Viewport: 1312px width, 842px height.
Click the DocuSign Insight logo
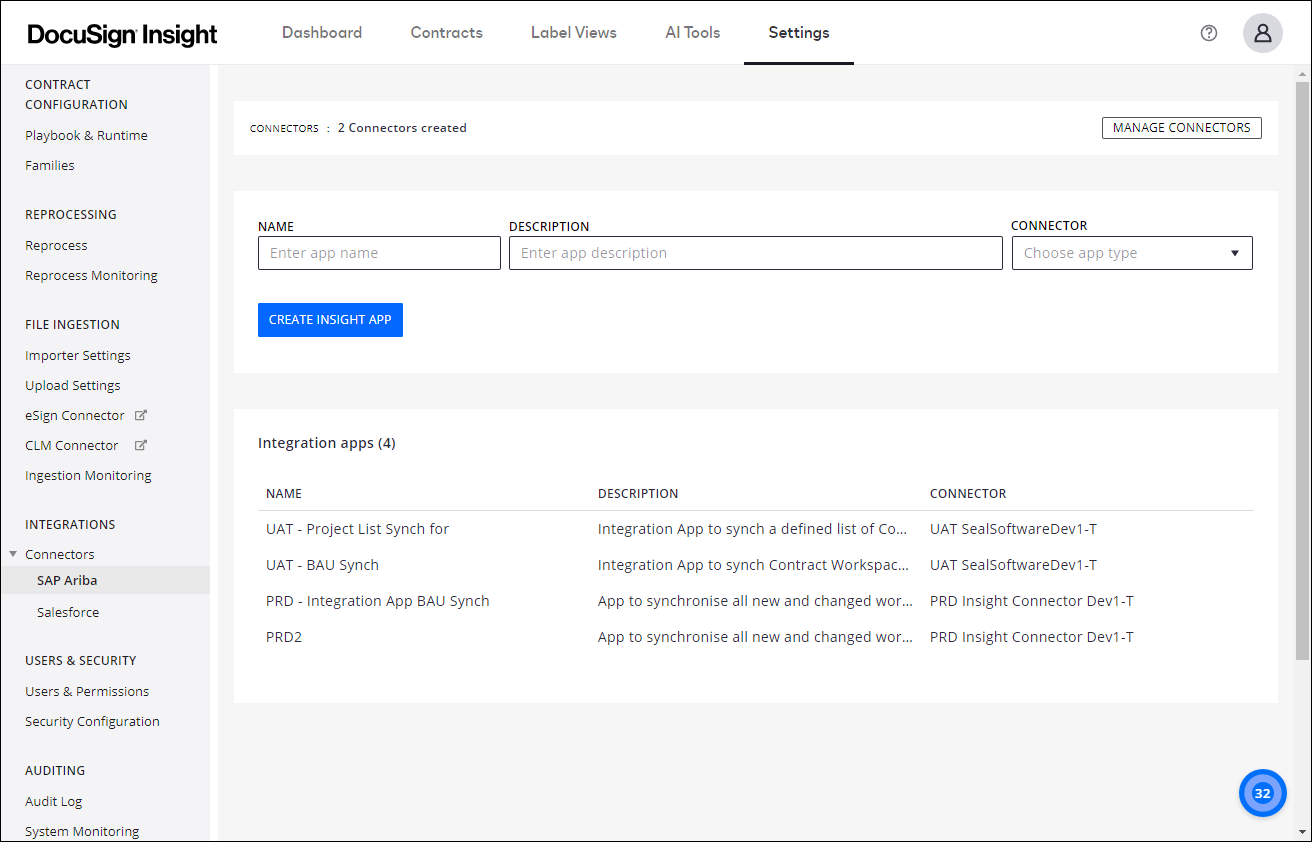point(122,34)
